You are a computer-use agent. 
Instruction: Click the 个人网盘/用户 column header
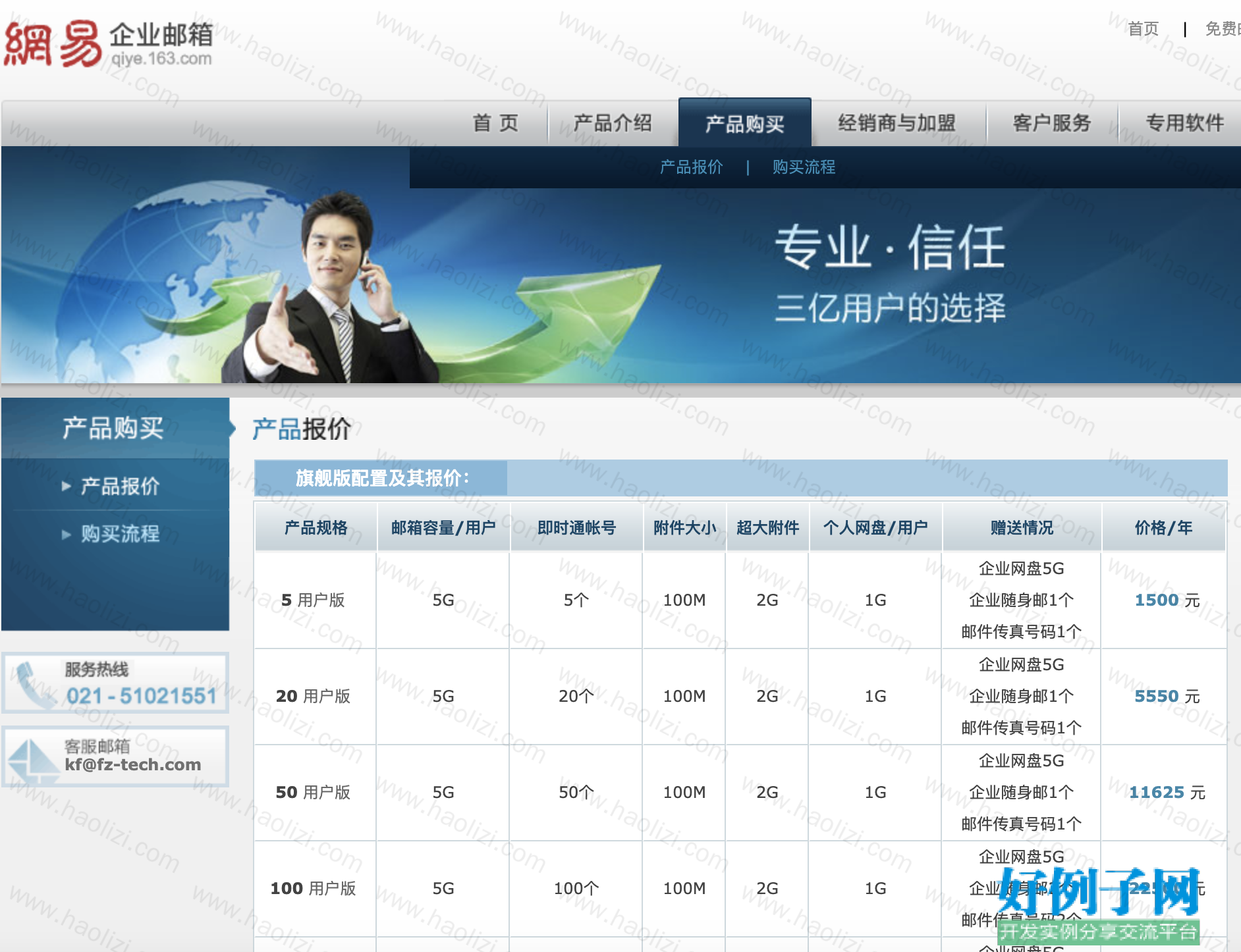coord(875,527)
